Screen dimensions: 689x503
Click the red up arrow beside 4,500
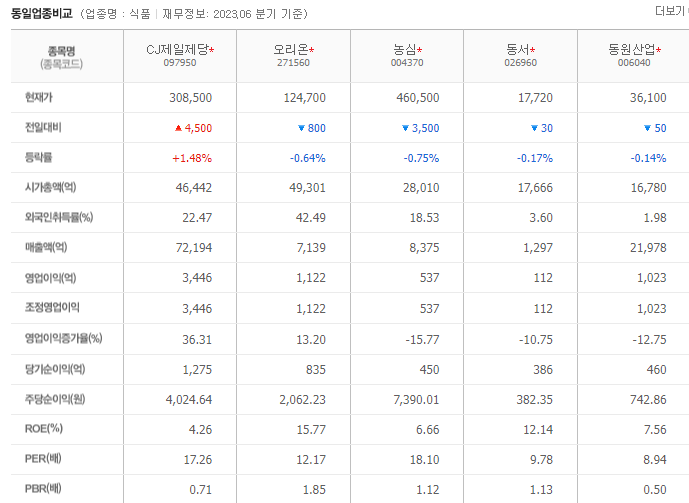coord(178,128)
